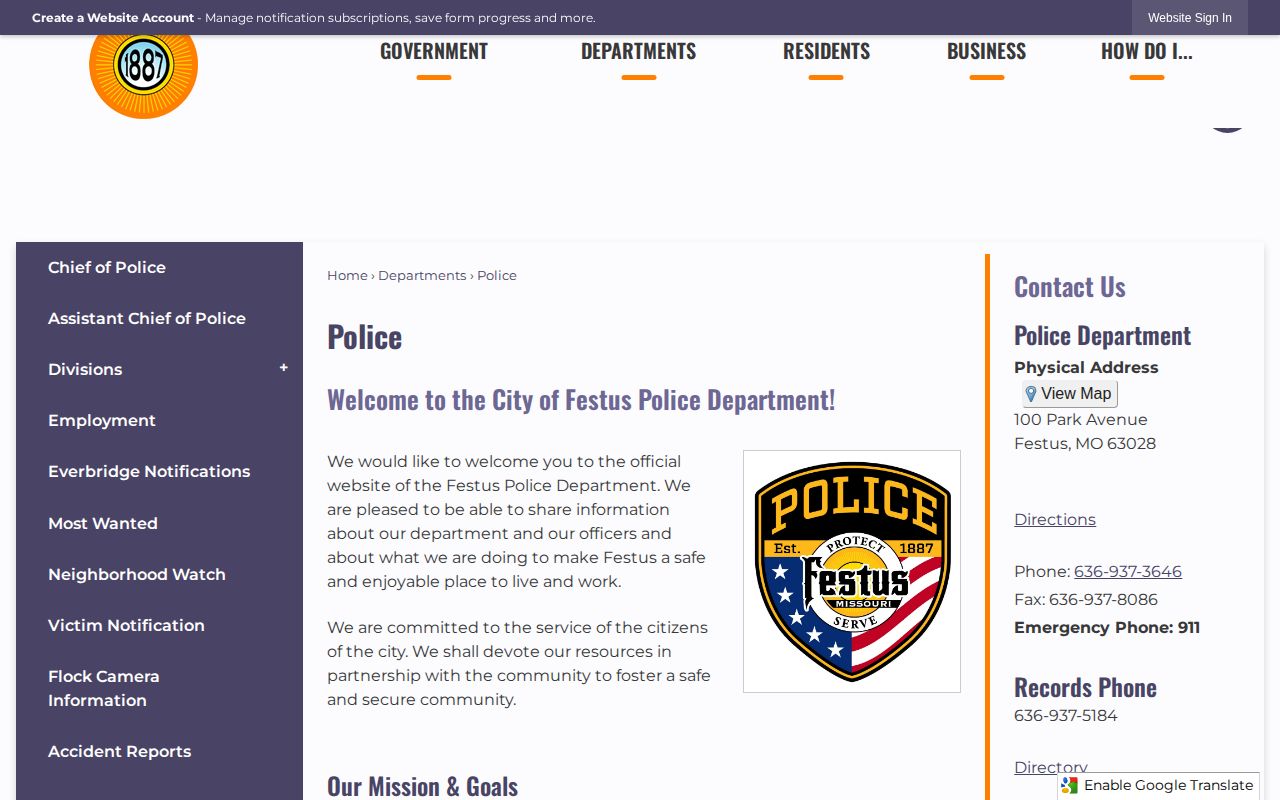
Task: Click the Festus Police badge image
Action: [x=852, y=571]
